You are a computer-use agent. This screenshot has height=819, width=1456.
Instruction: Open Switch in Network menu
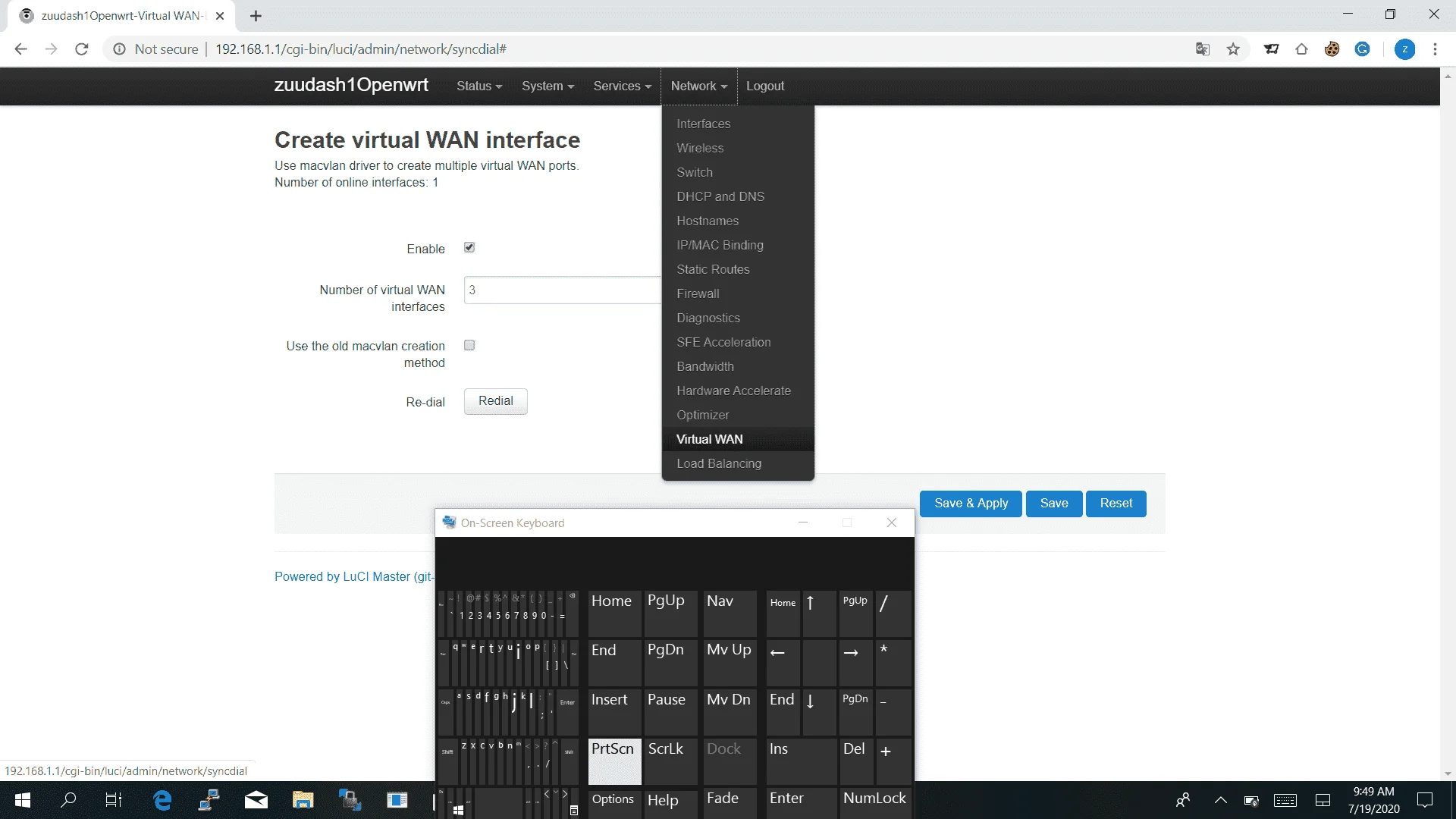click(x=738, y=172)
